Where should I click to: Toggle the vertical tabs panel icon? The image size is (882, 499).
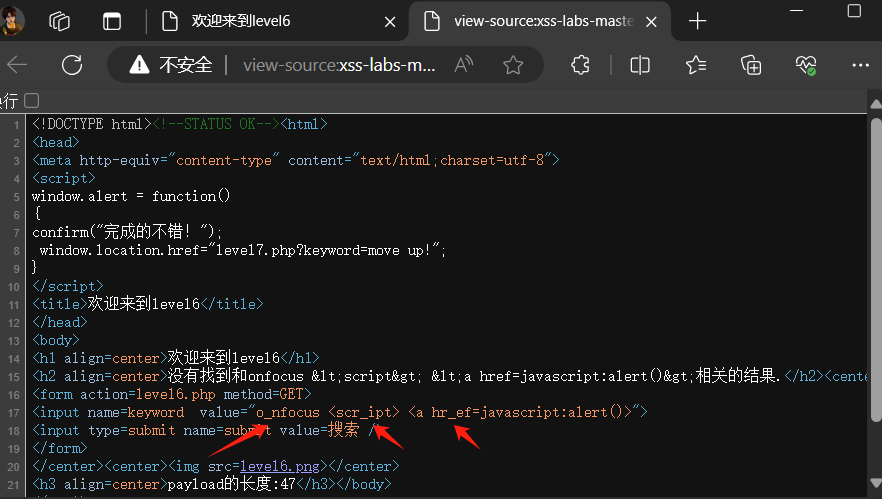point(111,21)
